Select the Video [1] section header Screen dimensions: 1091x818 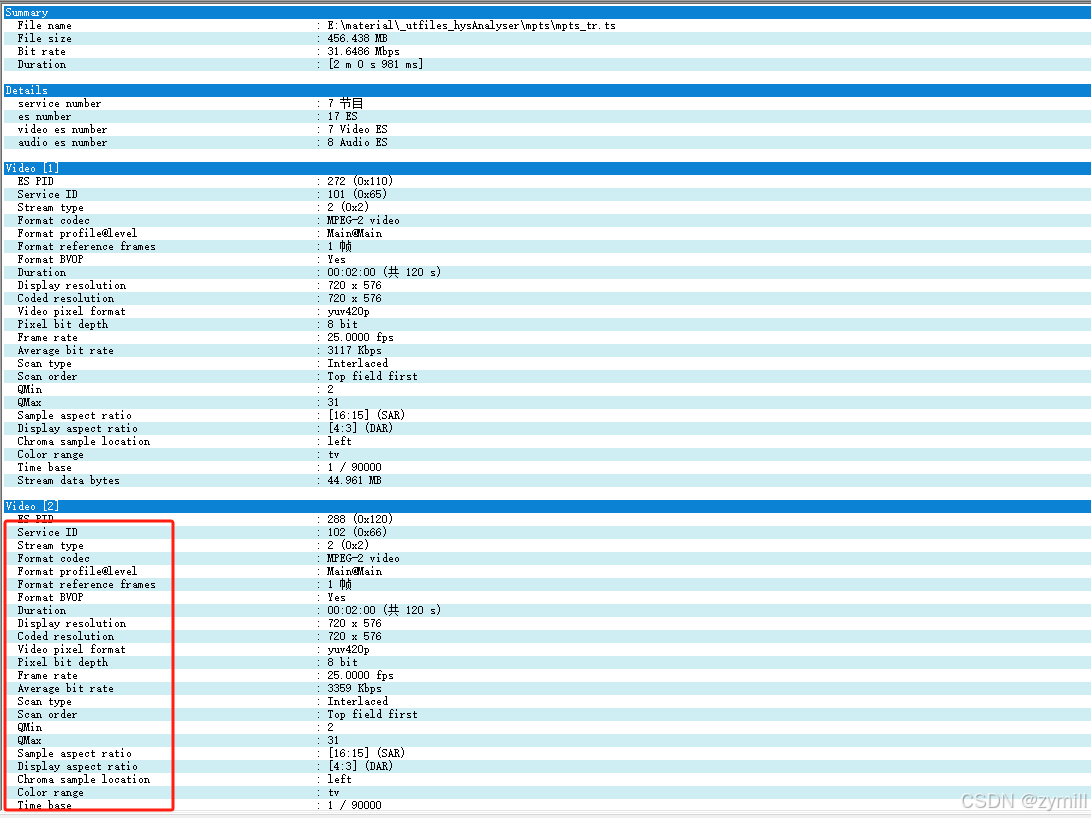pyautogui.click(x=546, y=168)
